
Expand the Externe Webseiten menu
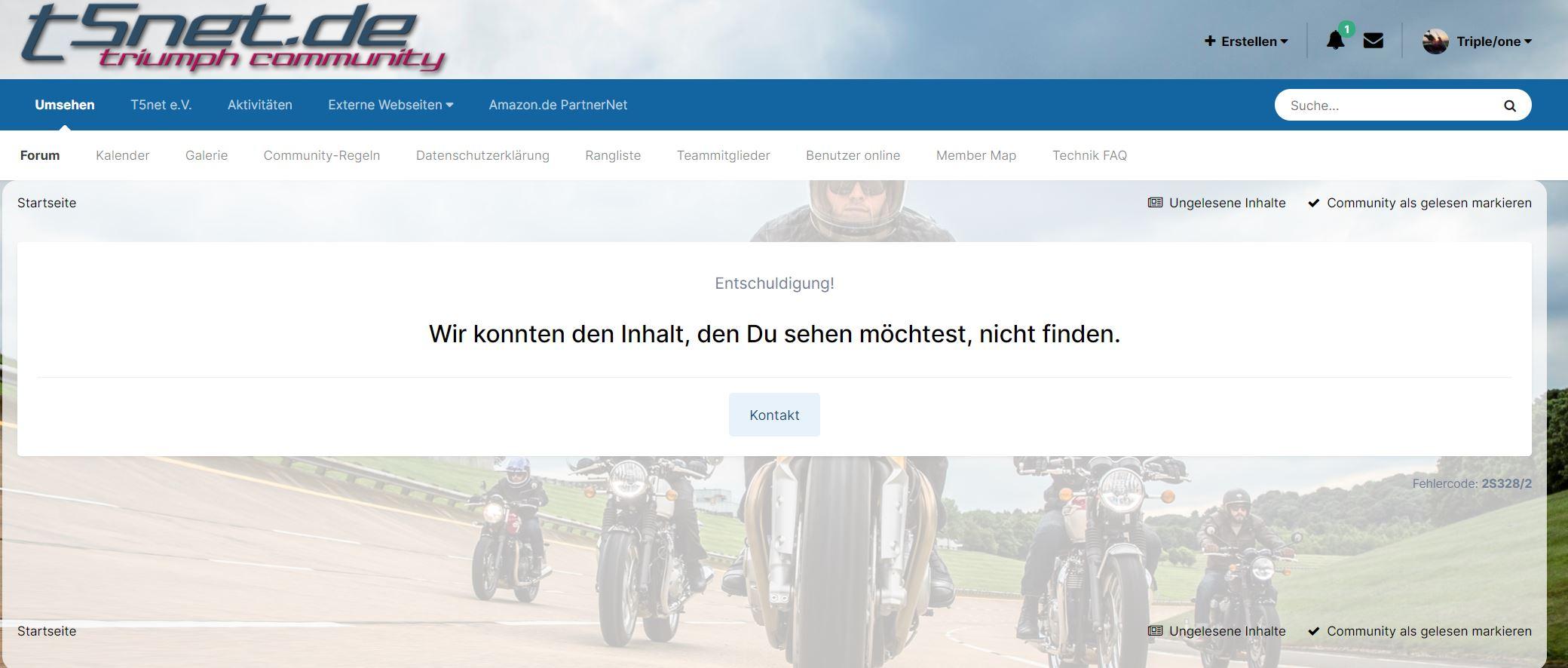[x=390, y=105]
